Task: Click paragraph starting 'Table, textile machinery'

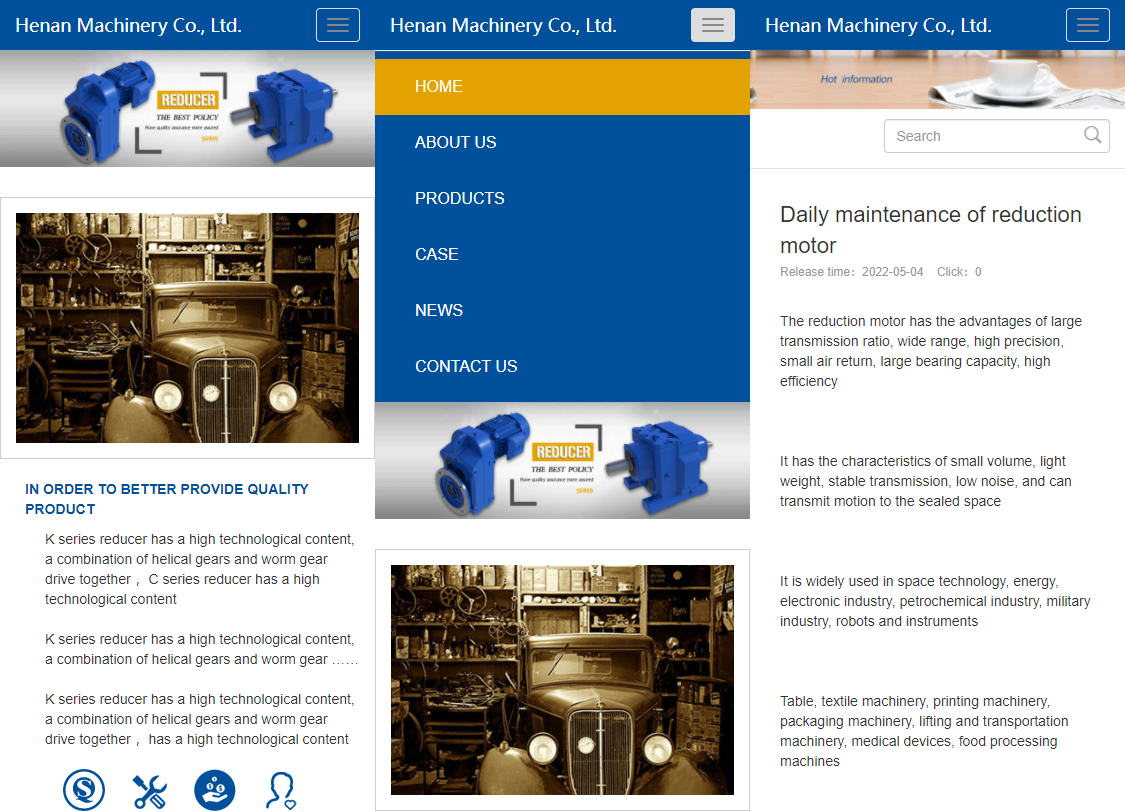Action: 924,731
